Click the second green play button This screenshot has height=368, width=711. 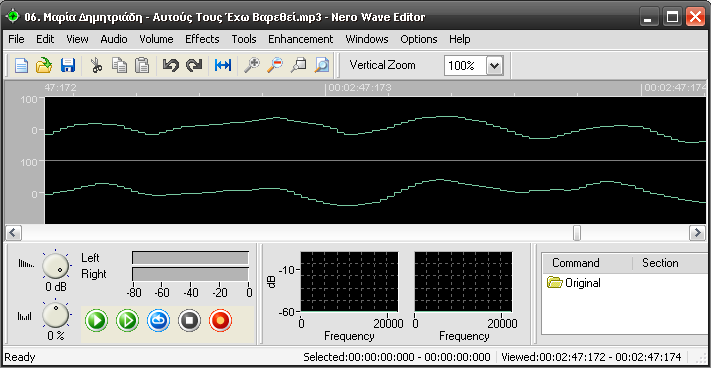point(127,321)
